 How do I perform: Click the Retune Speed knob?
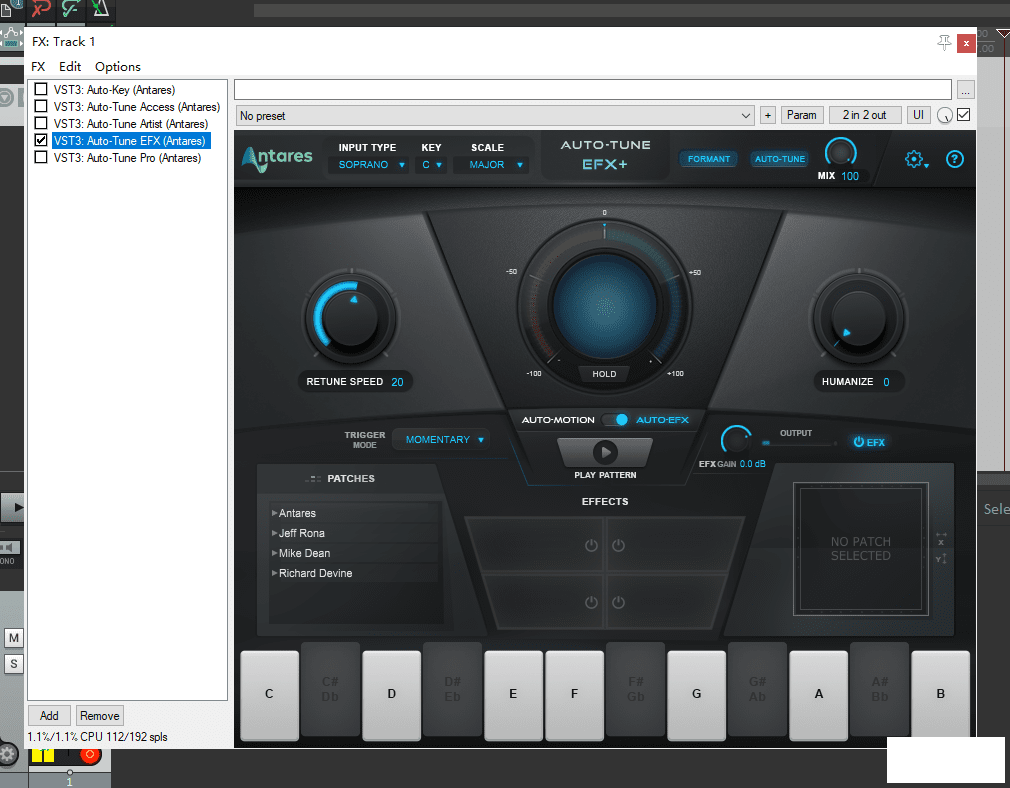tap(350, 318)
